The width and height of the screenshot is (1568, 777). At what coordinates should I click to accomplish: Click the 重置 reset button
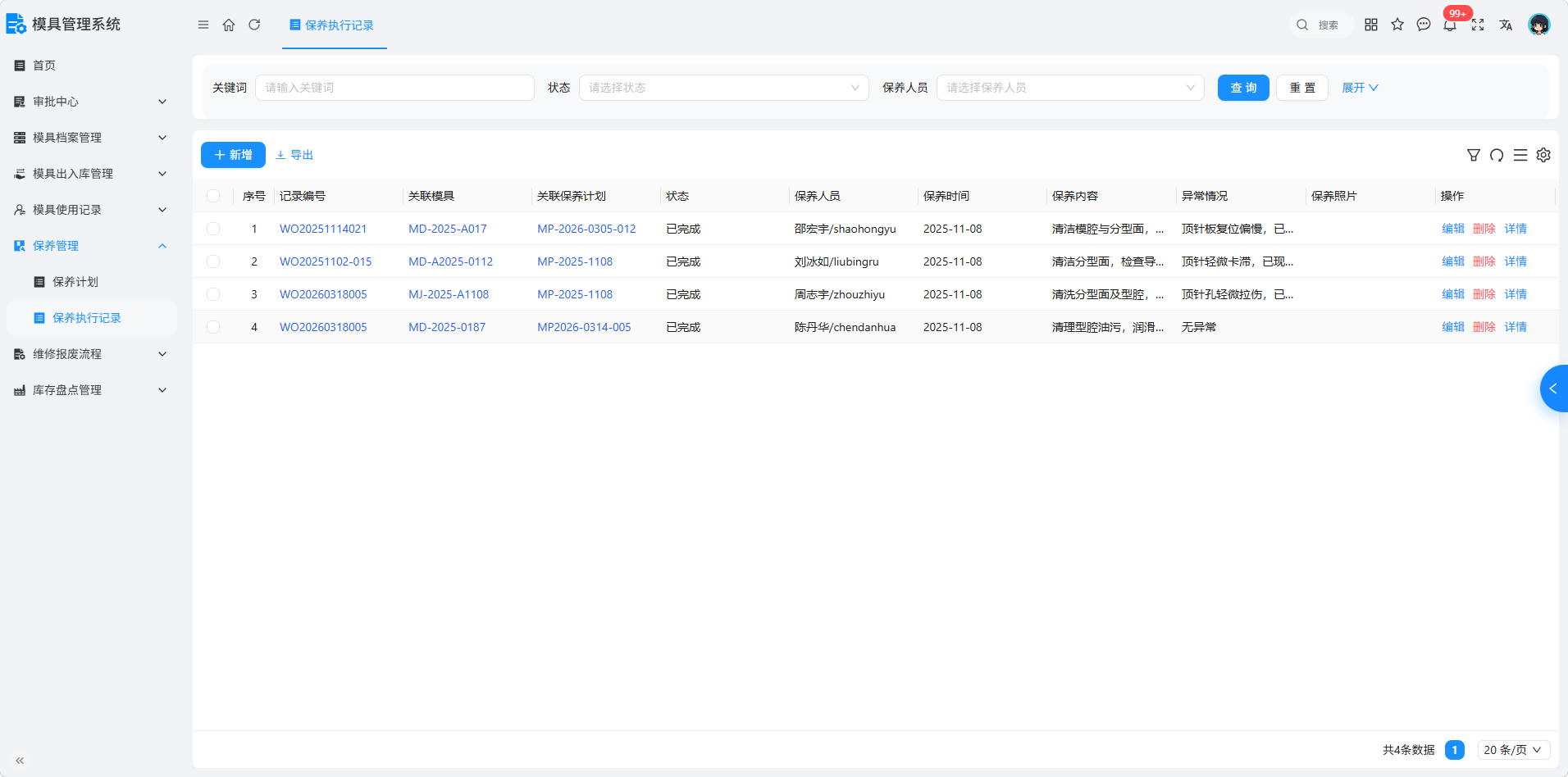tap(1302, 88)
